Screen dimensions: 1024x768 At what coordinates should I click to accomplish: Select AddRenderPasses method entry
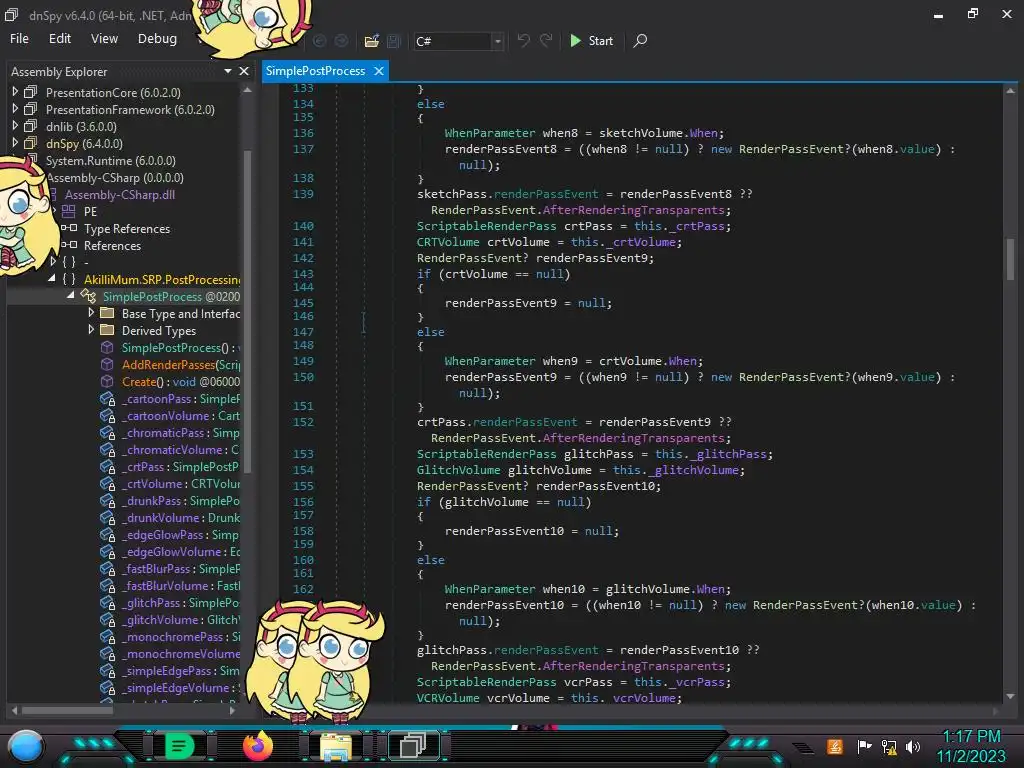coord(180,364)
